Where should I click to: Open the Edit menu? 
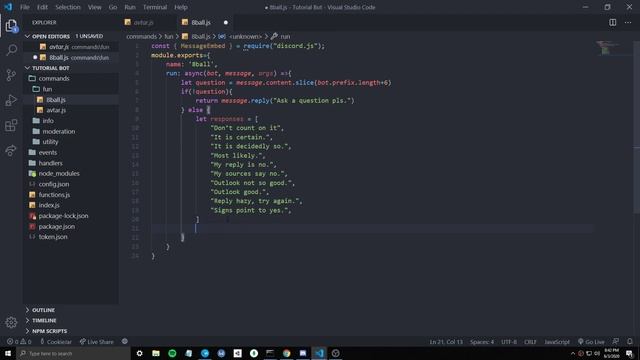point(42,7)
